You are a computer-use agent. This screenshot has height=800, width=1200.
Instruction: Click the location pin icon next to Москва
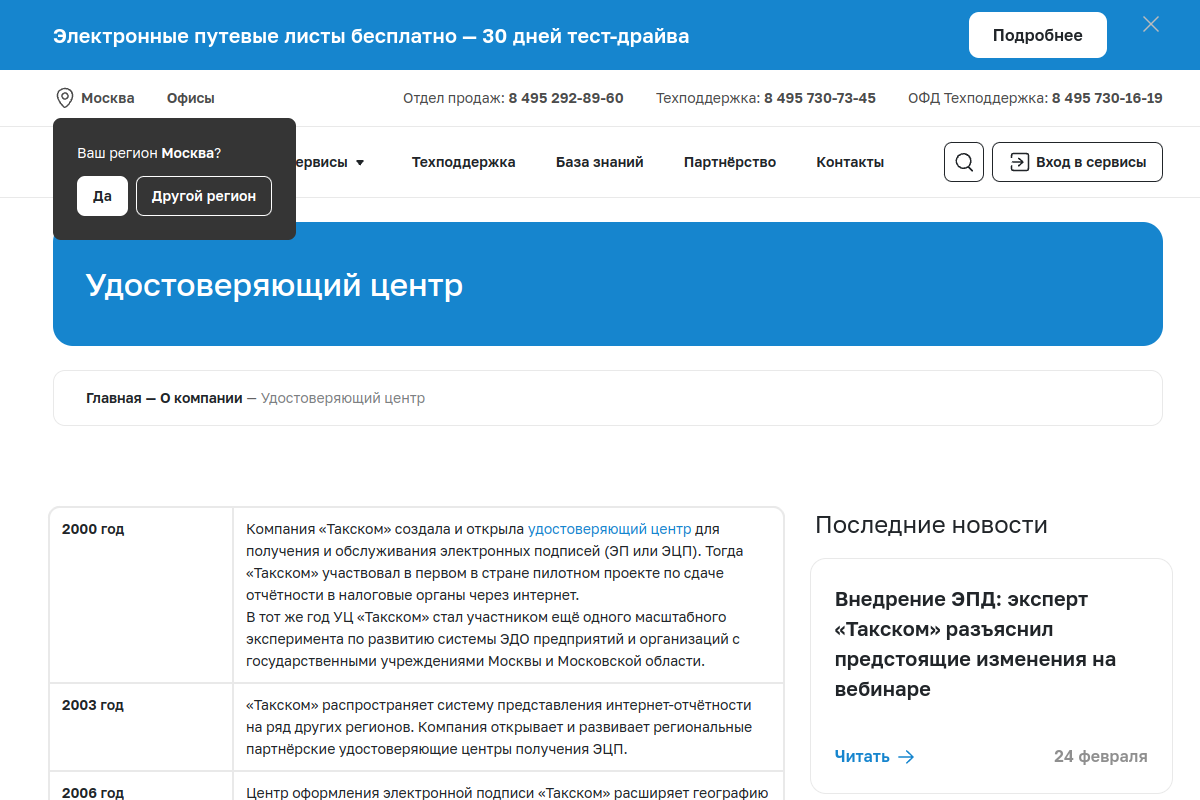coord(65,98)
